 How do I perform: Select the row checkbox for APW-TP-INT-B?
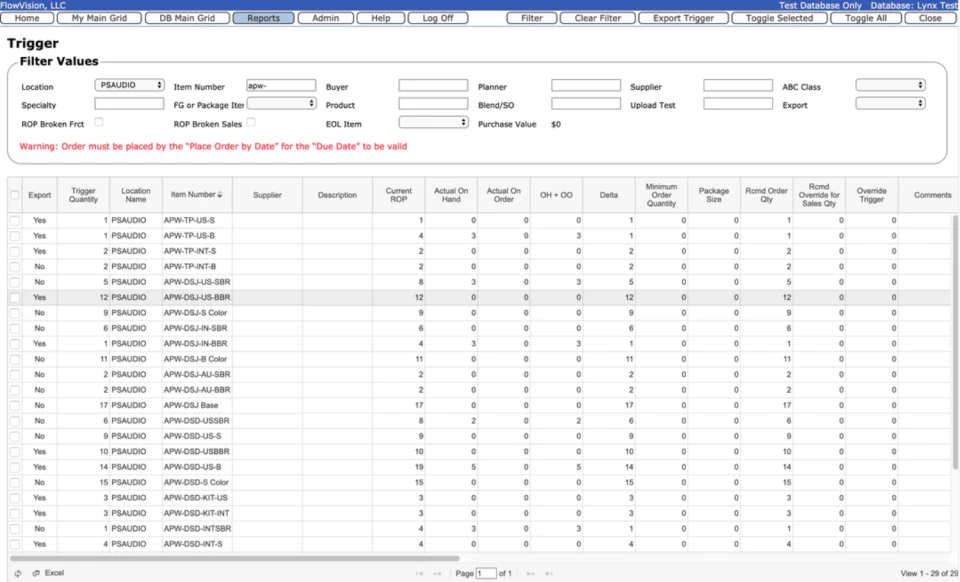pos(15,267)
